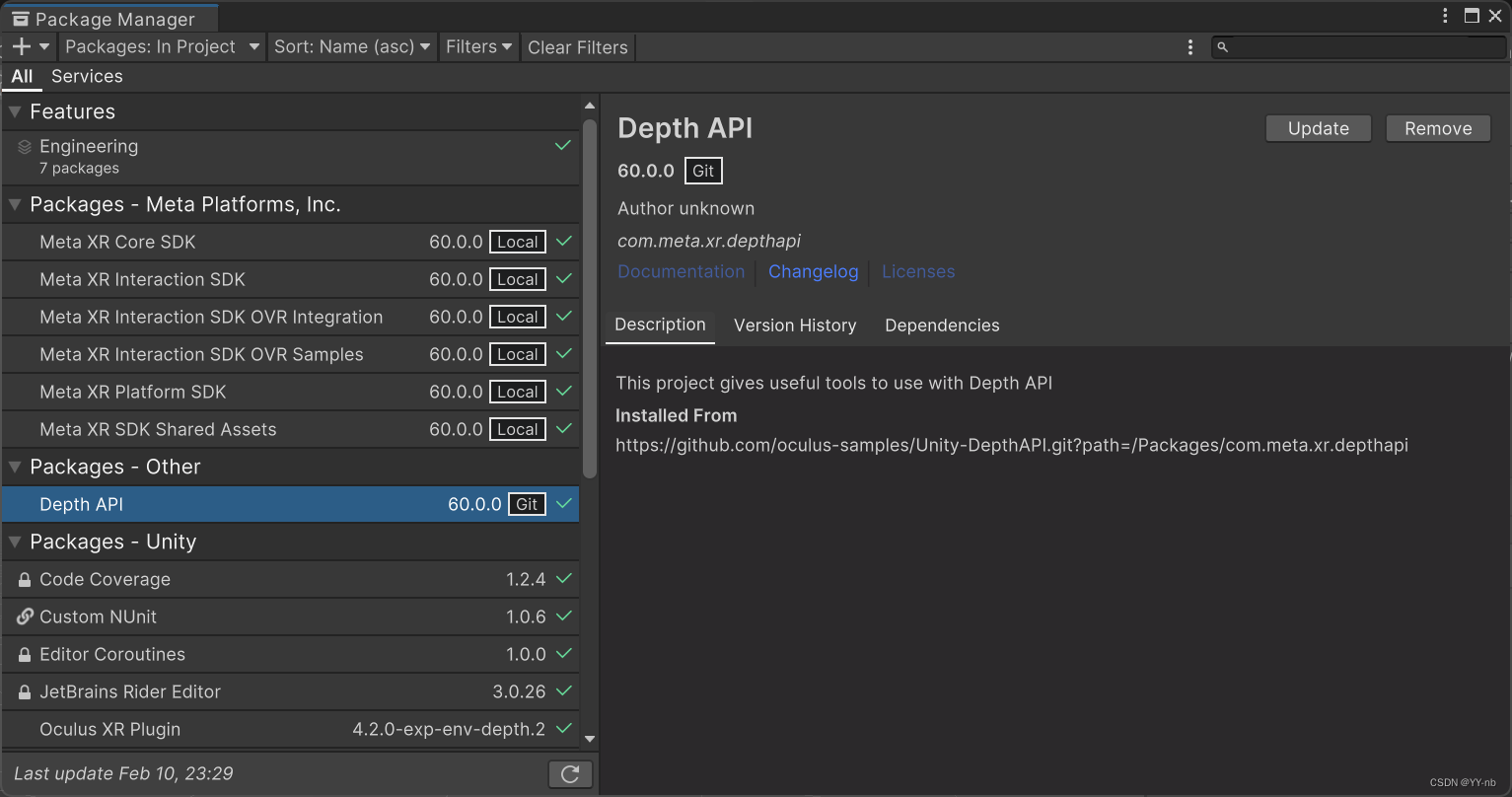Open the Dependencies tab
The height and width of the screenshot is (797, 1512).
[942, 326]
